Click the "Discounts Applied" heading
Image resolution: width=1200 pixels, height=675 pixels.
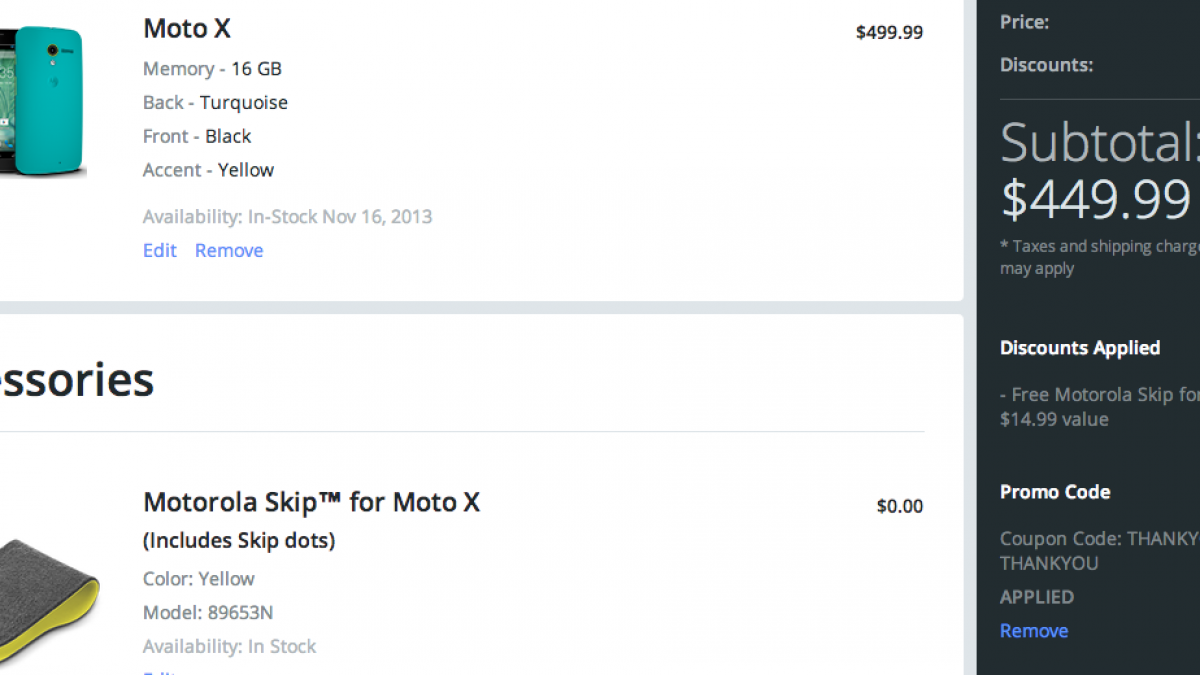pyautogui.click(x=1080, y=348)
